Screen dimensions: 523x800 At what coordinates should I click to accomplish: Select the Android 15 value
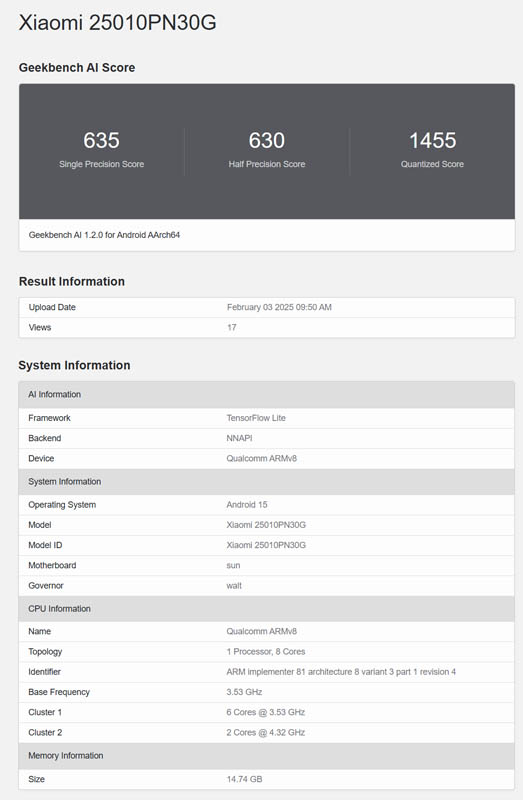click(x=247, y=505)
